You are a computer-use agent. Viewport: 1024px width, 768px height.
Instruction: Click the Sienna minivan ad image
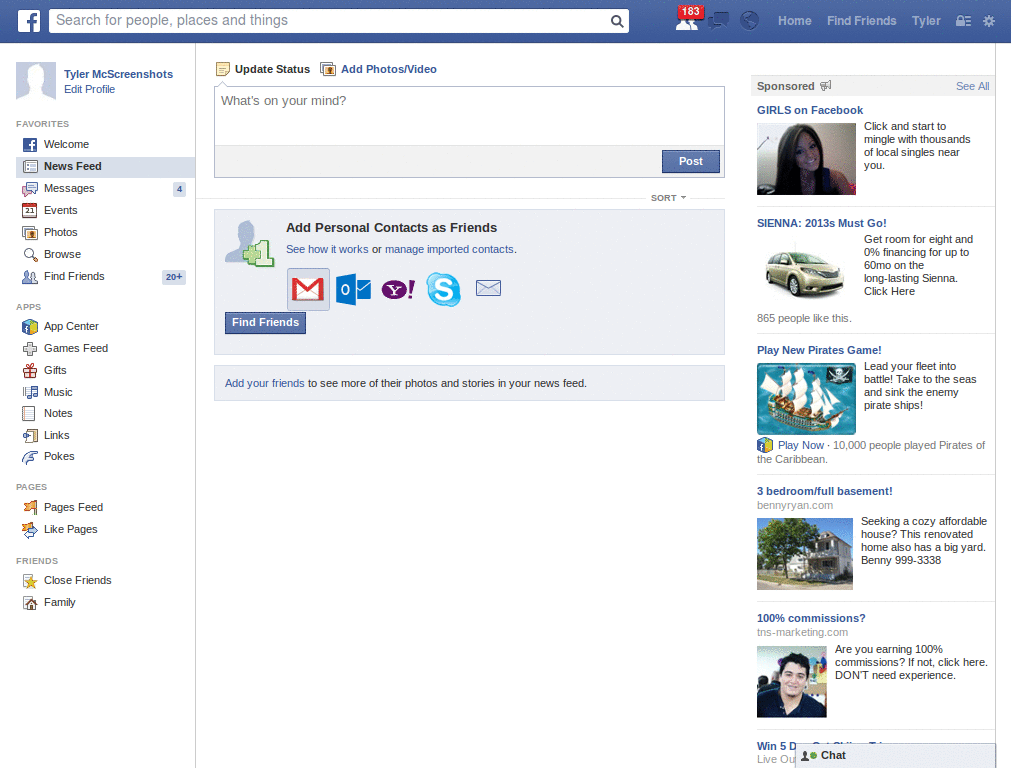pyautogui.click(x=805, y=270)
